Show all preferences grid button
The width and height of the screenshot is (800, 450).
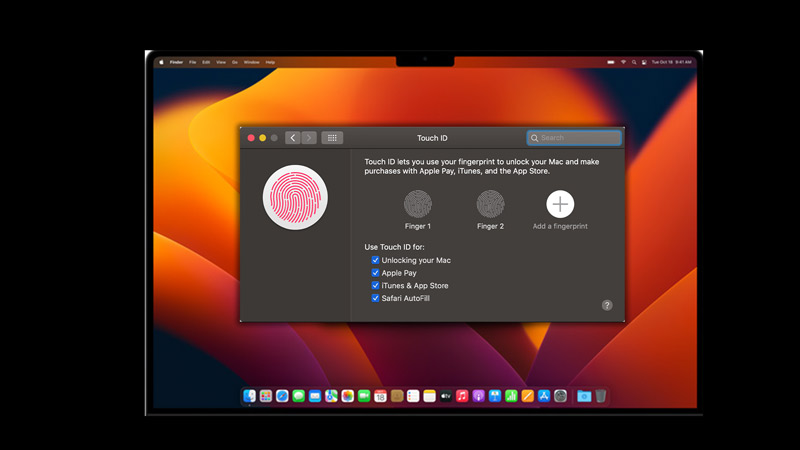tap(332, 138)
